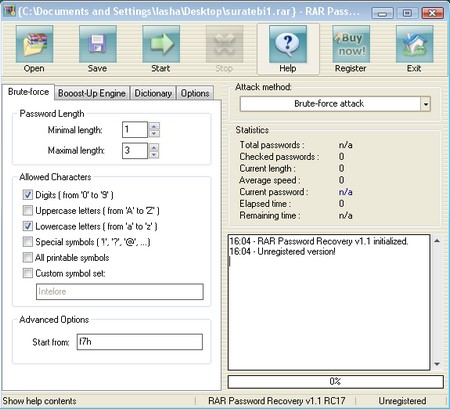Maximize the application window
The image size is (450, 409).
coord(407,13)
